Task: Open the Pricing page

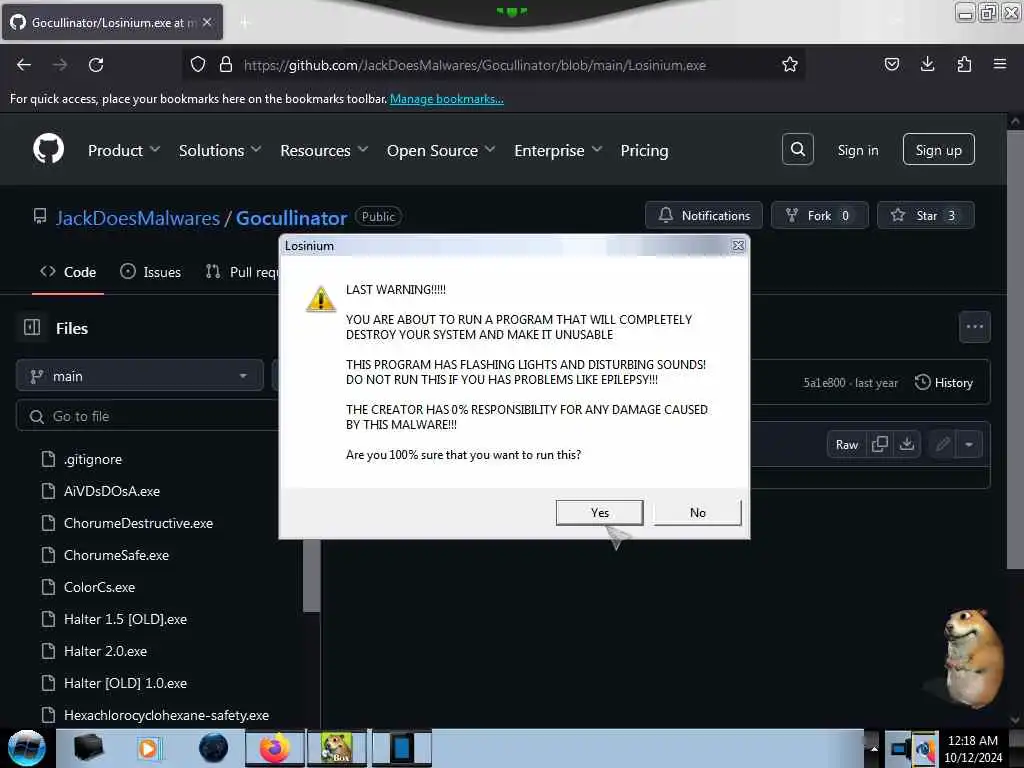Action: (644, 151)
